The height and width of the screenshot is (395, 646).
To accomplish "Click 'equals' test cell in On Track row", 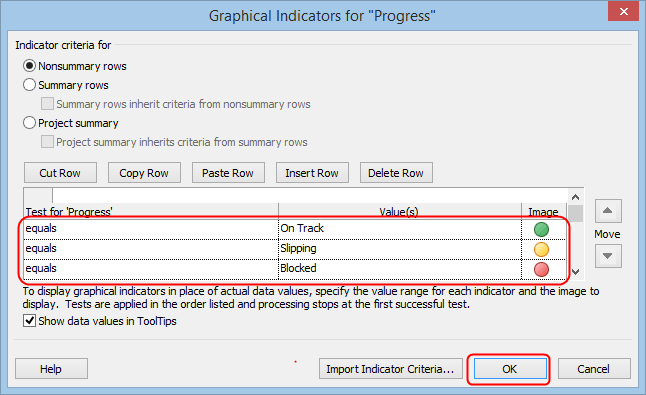I will point(151,229).
